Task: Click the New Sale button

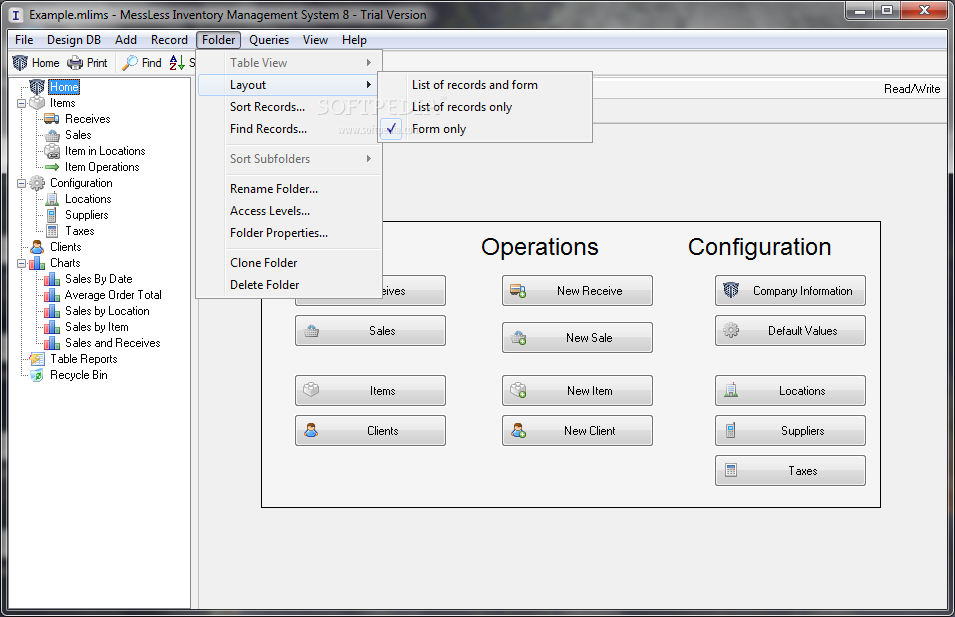Action: [x=577, y=337]
